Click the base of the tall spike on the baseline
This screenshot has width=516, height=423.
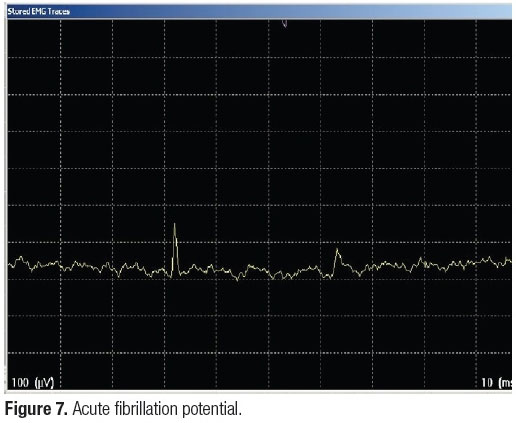[x=172, y=276]
